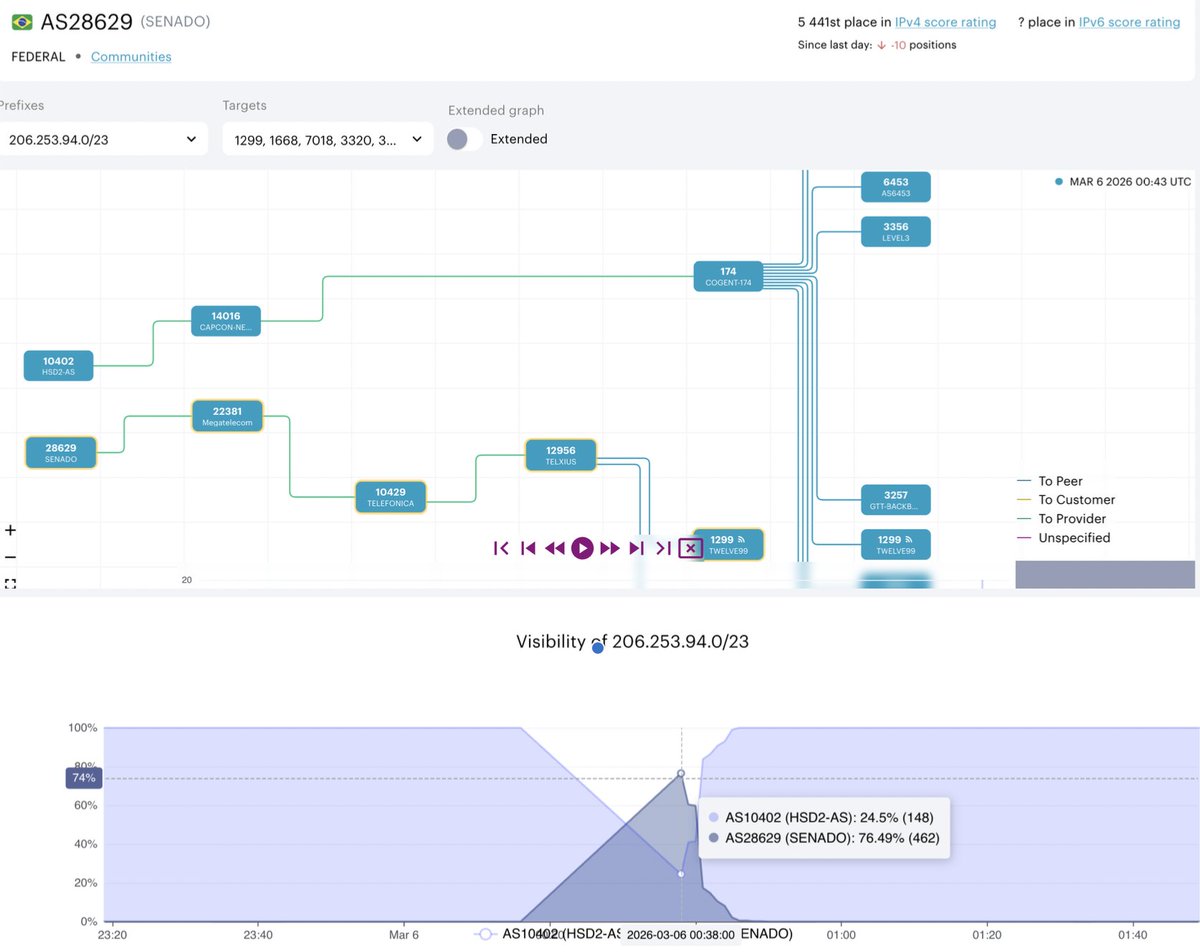The image size is (1200, 952).
Task: Open fullscreen view of the graph
Action: [10, 583]
